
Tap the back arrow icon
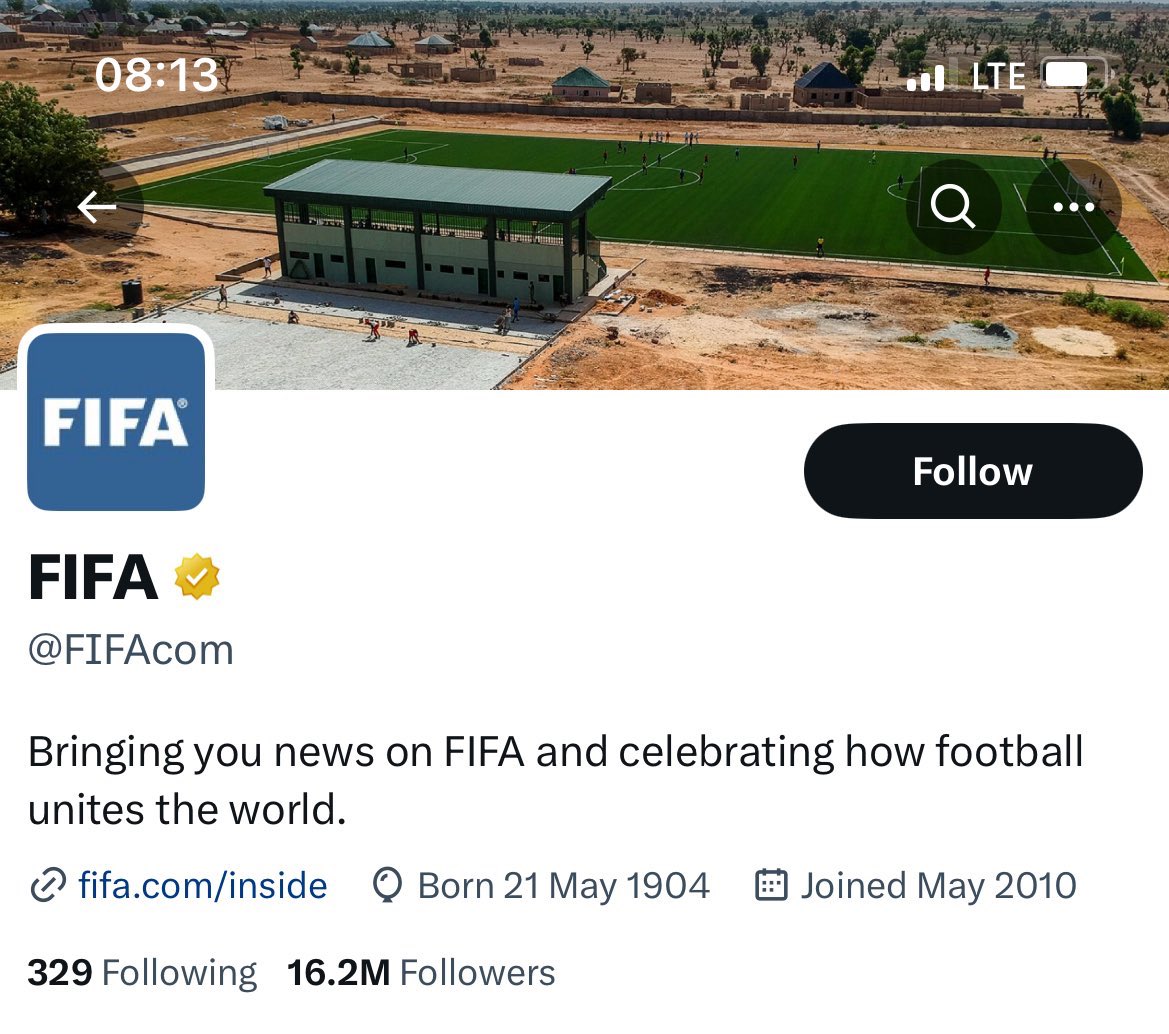(97, 207)
